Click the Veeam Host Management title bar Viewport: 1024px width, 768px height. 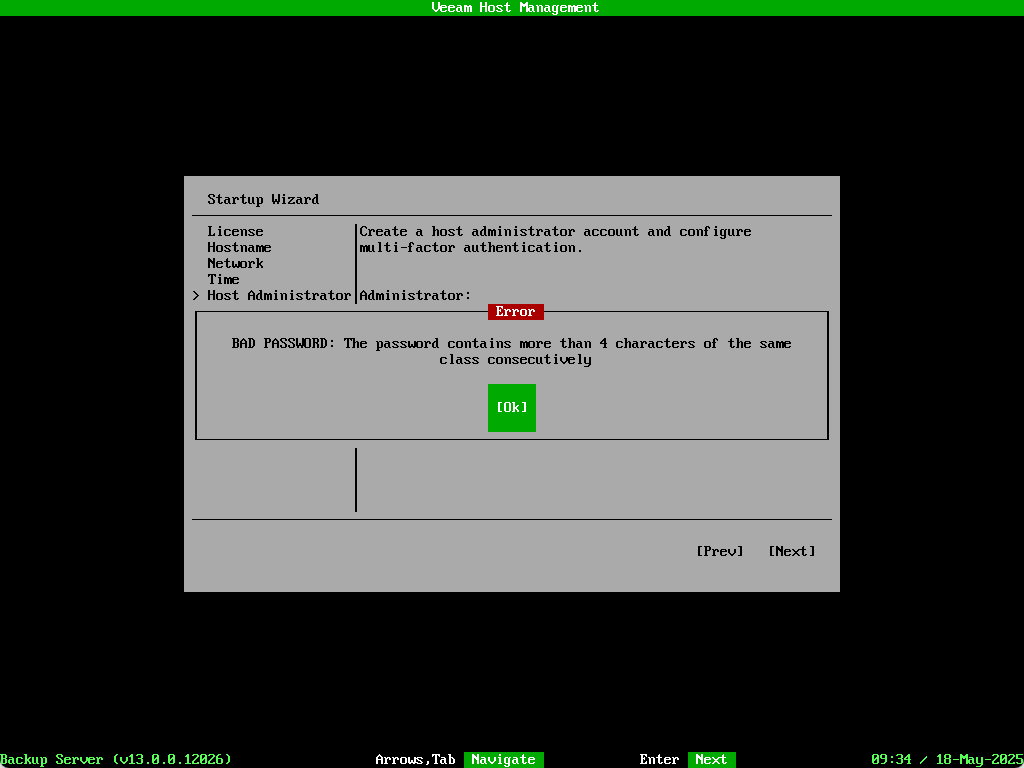pos(515,7)
